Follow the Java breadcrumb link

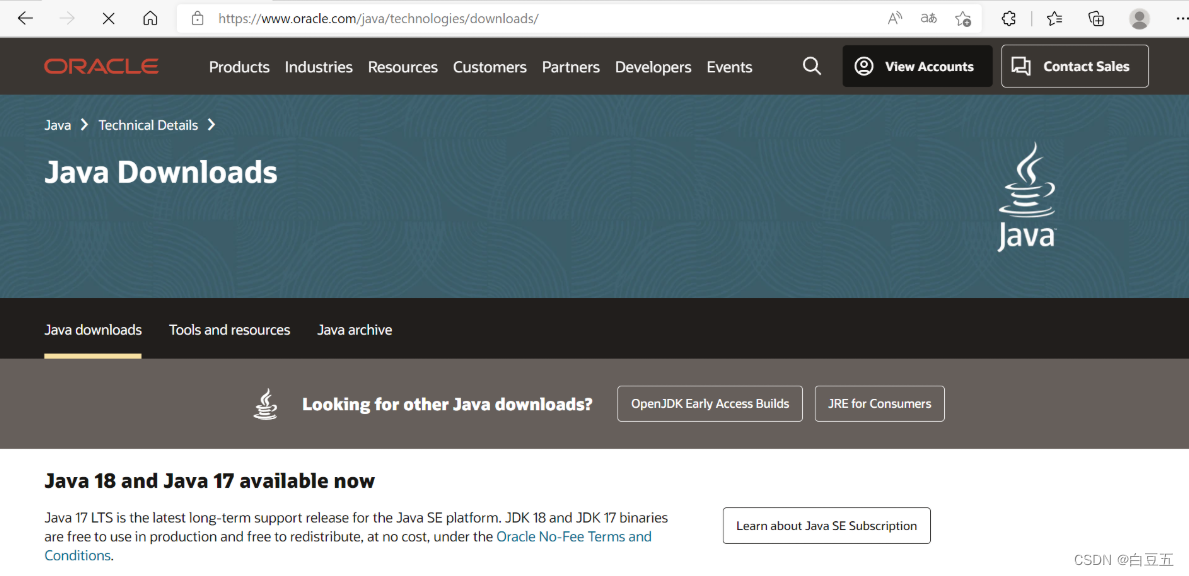coord(58,125)
